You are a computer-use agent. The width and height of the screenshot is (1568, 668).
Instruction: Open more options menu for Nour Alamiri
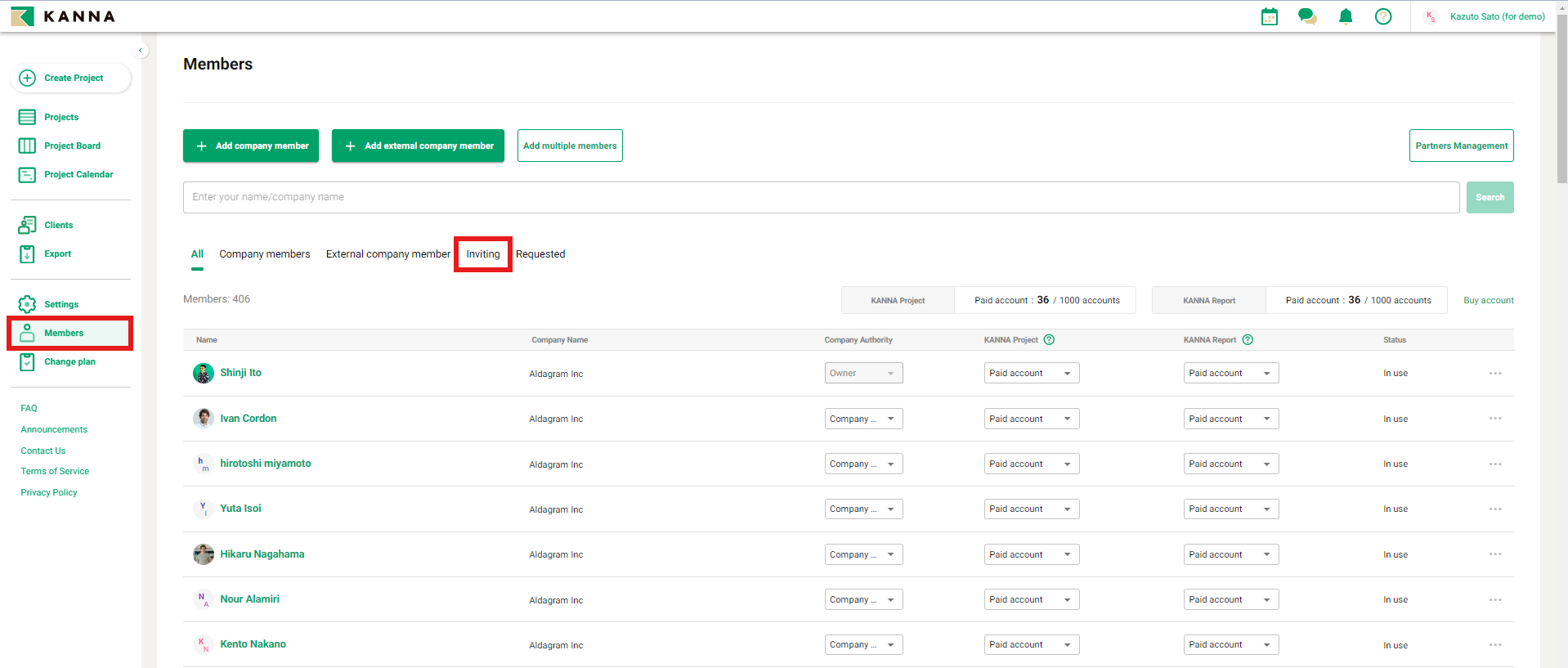1494,600
